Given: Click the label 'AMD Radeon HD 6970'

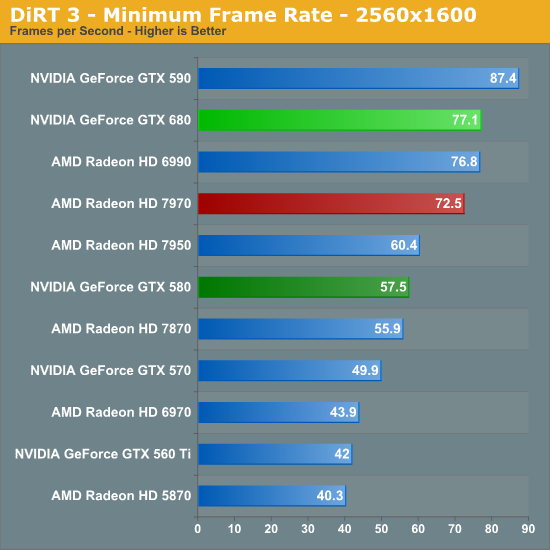Looking at the screenshot, I should 121,412.
